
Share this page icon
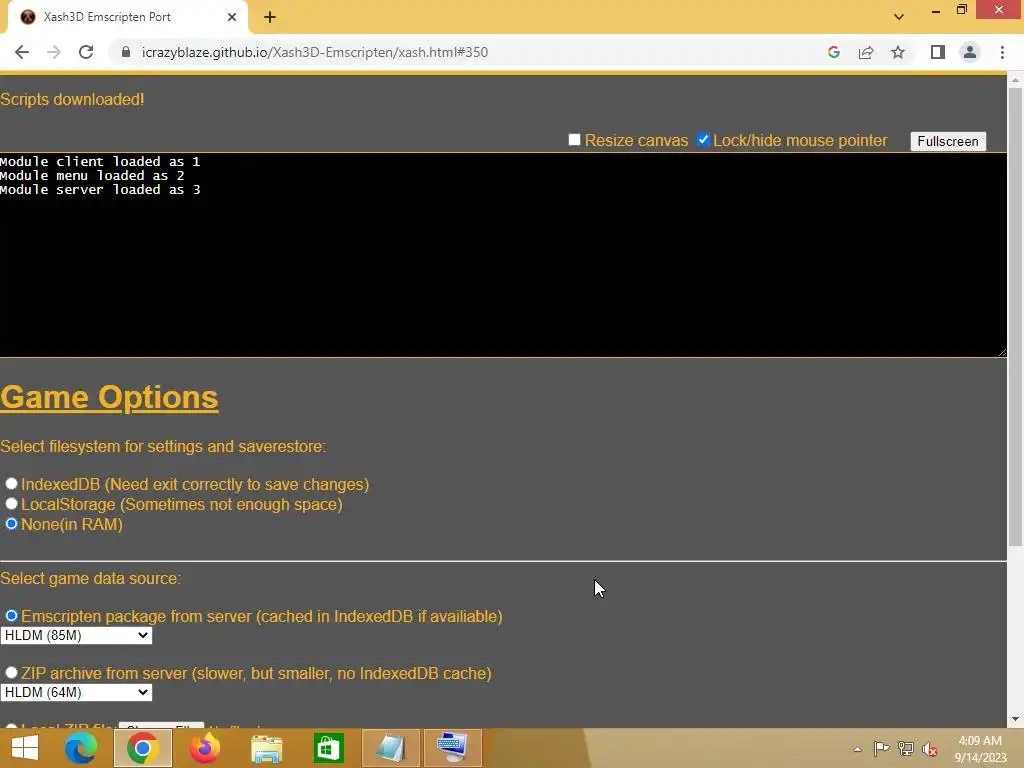(x=866, y=52)
